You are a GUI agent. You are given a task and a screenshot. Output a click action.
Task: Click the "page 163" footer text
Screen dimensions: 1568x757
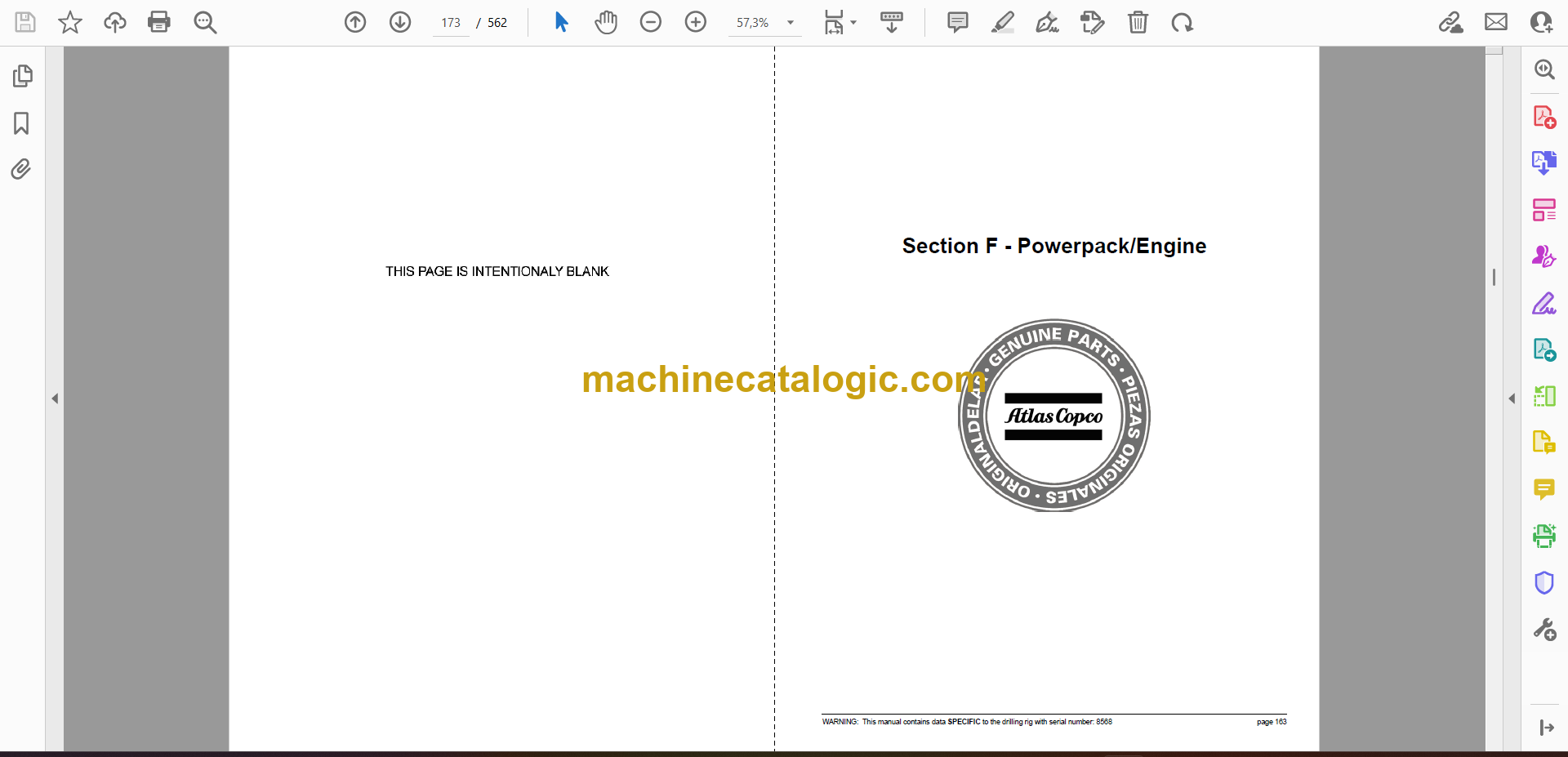click(x=1272, y=722)
